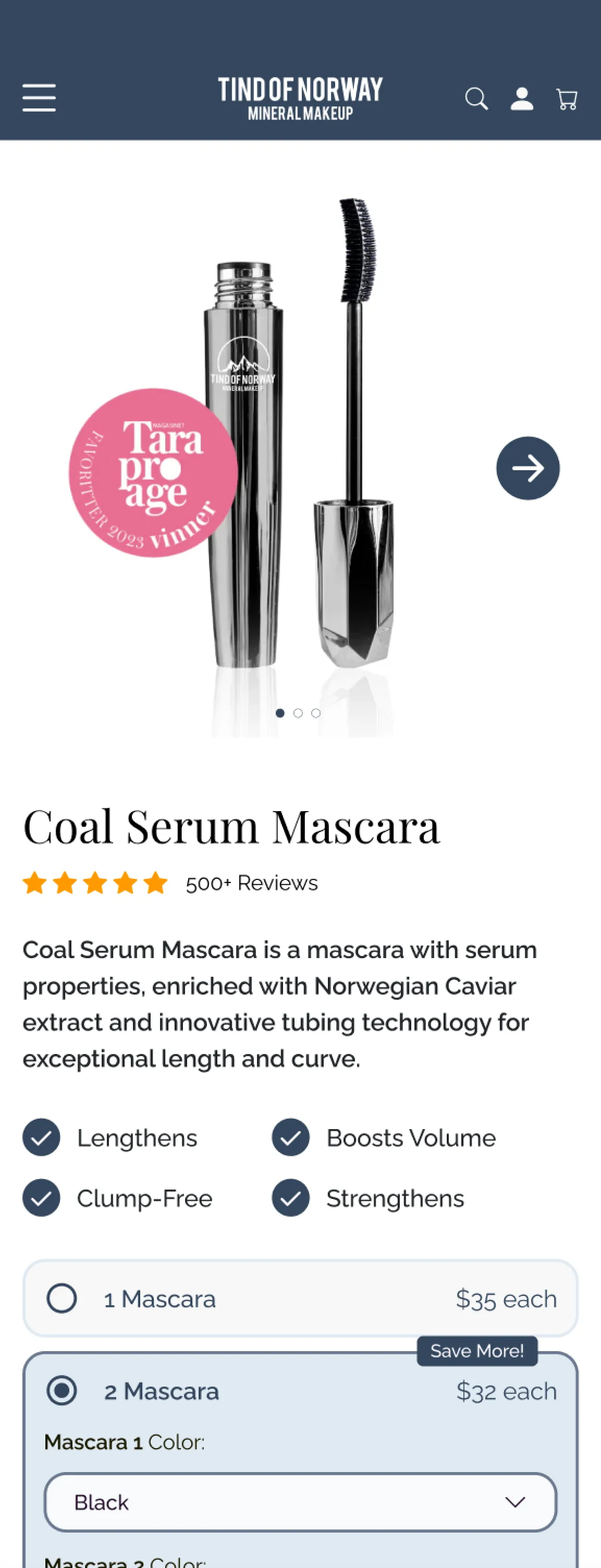Advance to next product image arrow

pos(528,468)
